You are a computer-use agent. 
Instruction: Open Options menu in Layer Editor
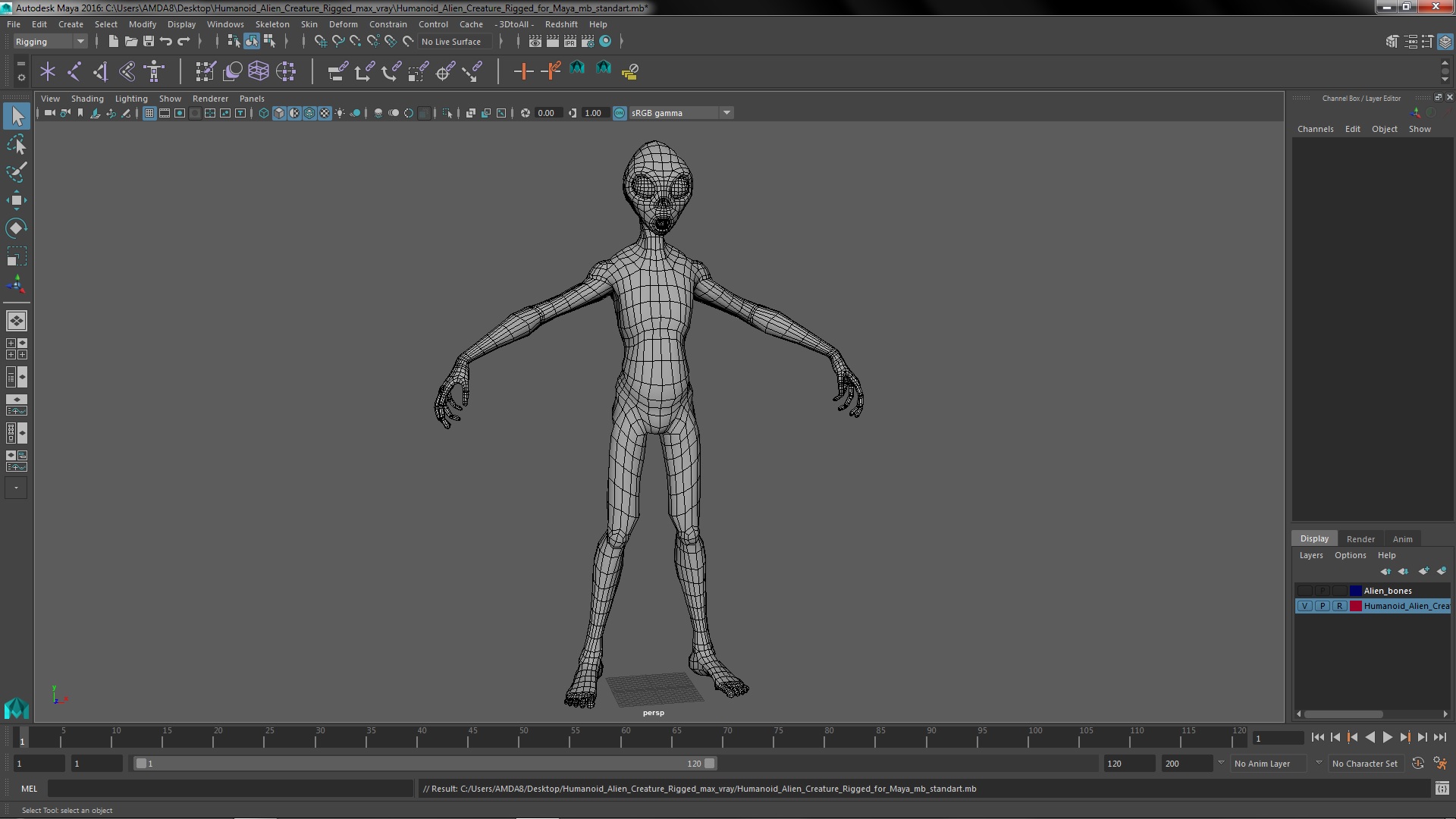point(1350,555)
